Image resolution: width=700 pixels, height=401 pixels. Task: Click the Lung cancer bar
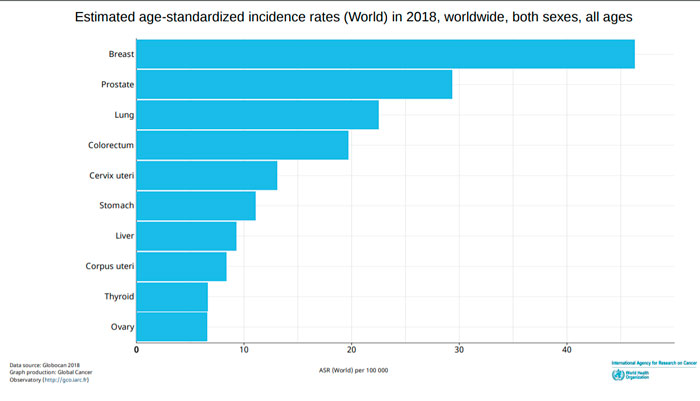(258, 115)
